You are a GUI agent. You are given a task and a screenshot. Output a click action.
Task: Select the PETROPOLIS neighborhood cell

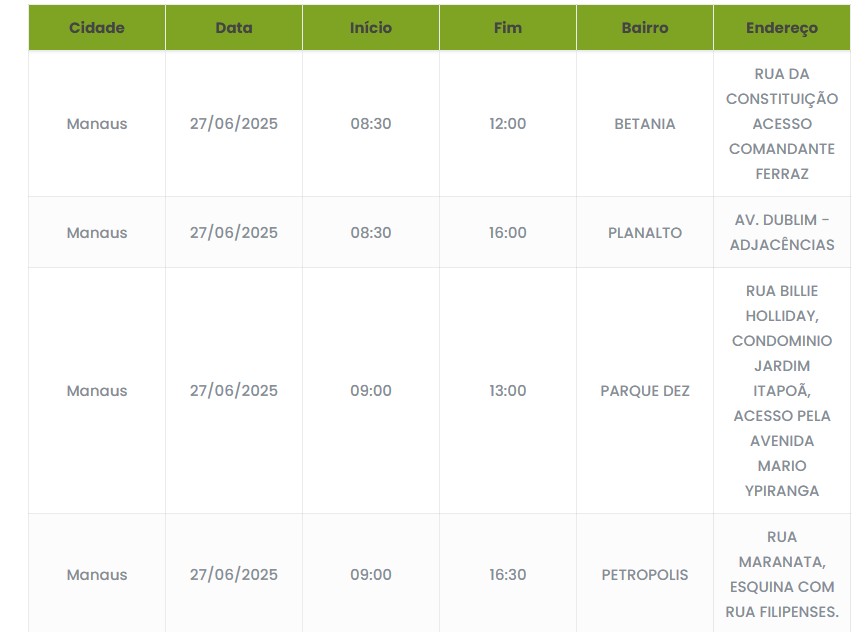(x=645, y=575)
